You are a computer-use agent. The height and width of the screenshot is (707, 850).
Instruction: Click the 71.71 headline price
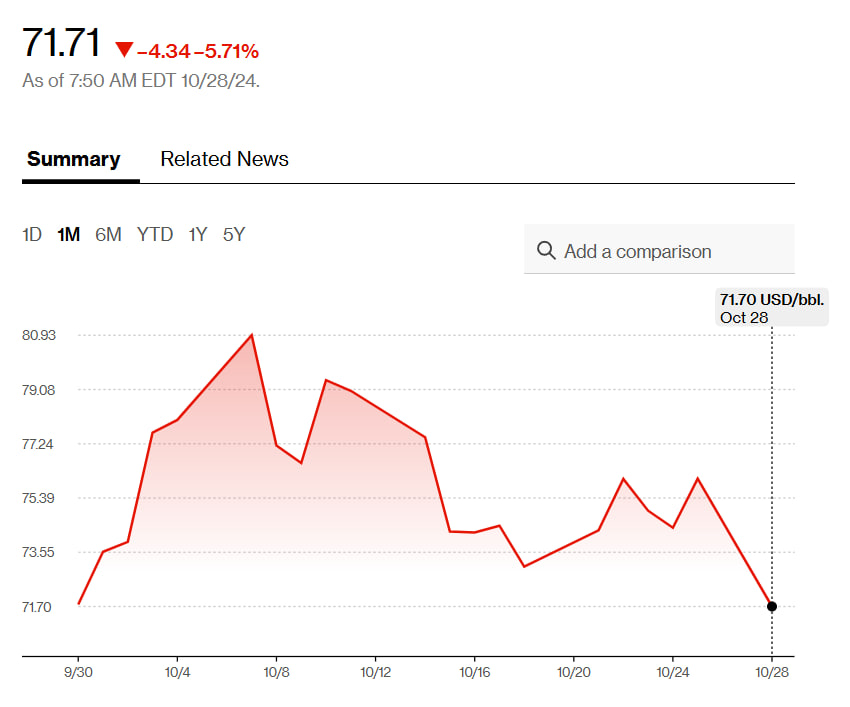[x=62, y=44]
